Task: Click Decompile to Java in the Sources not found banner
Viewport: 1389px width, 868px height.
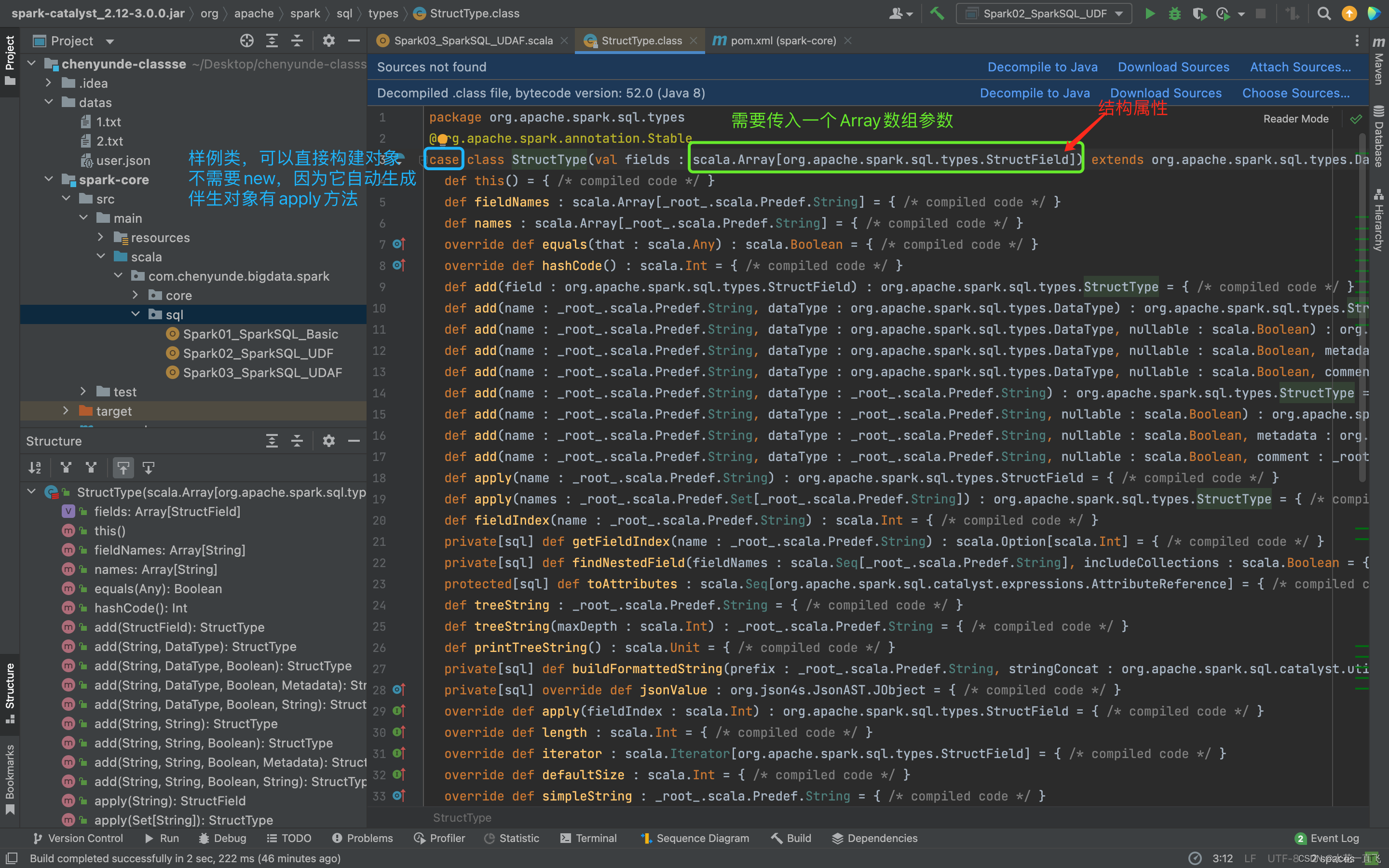Action: point(1042,67)
